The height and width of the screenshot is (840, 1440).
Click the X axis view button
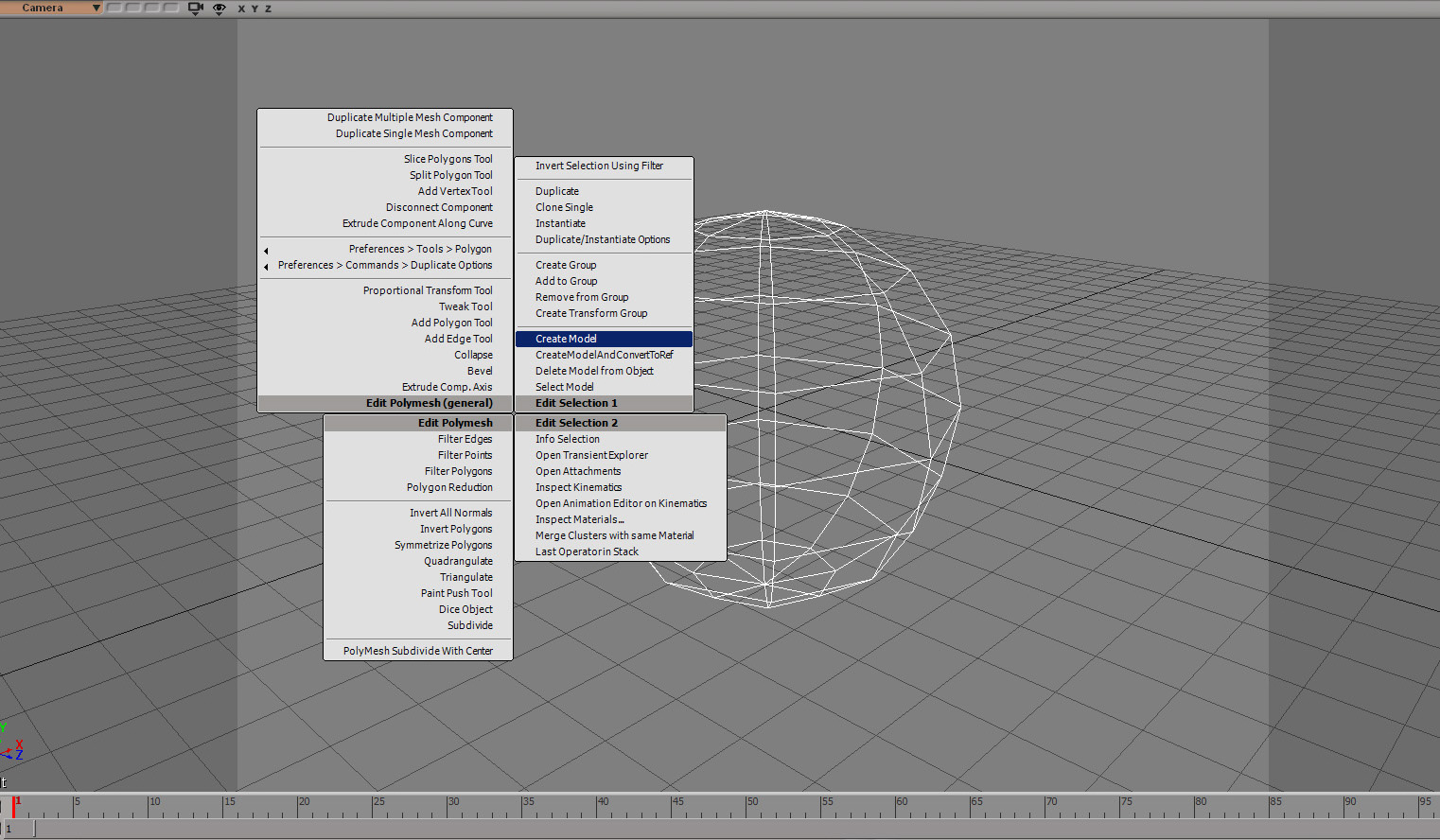point(241,9)
